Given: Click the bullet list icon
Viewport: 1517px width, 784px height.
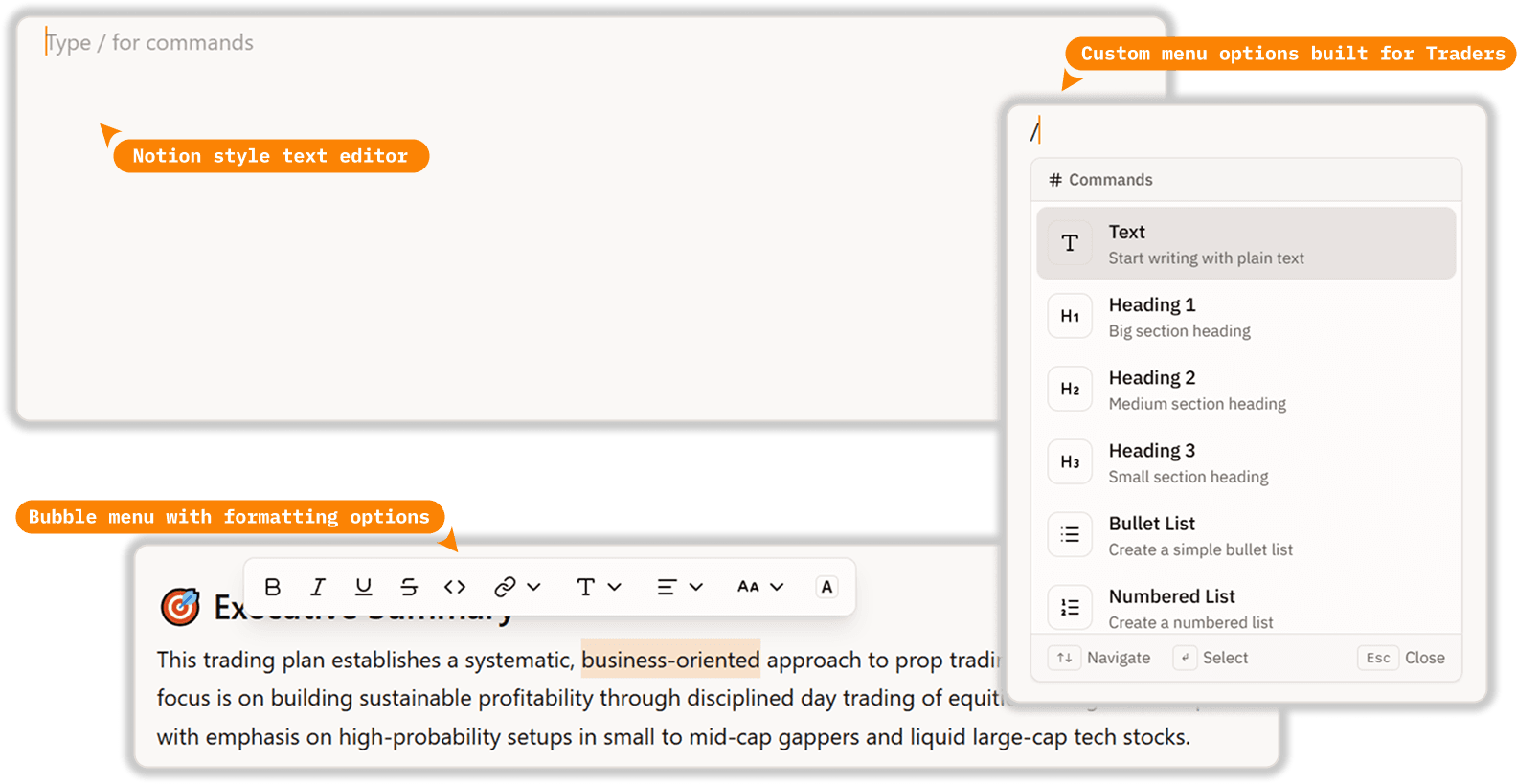Looking at the screenshot, I should click(x=1070, y=534).
